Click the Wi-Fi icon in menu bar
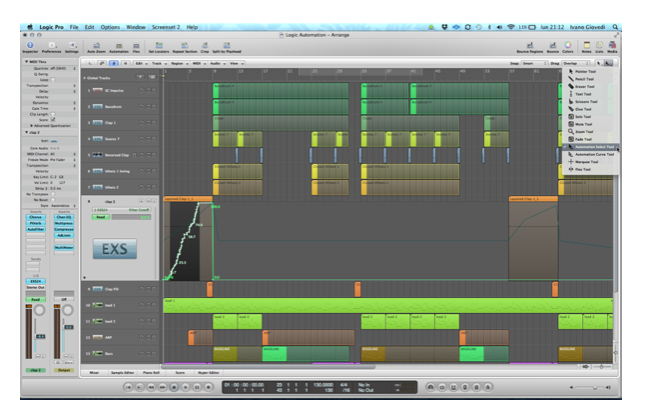 click(x=511, y=27)
